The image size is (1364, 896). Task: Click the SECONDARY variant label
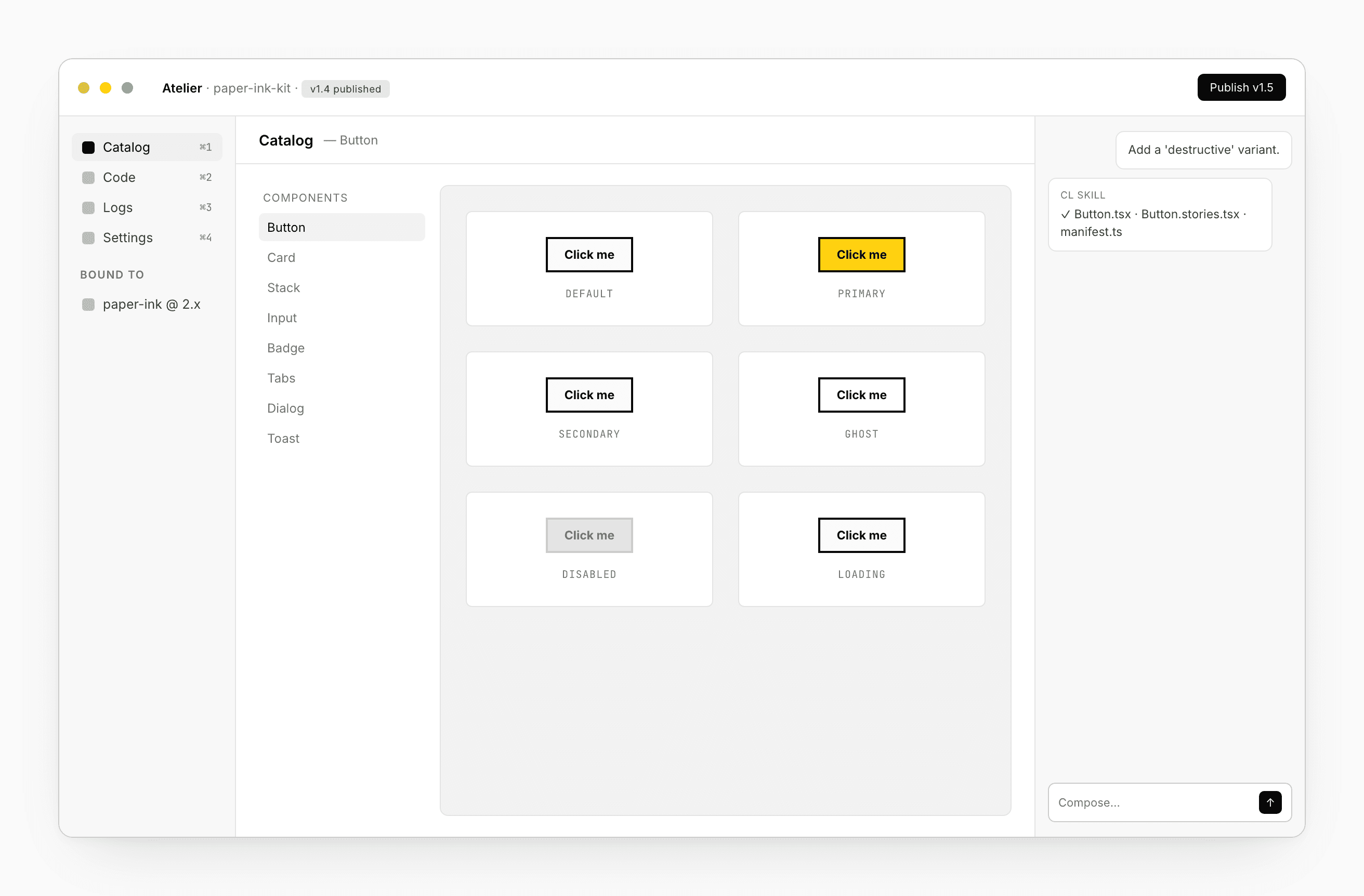tap(588, 434)
